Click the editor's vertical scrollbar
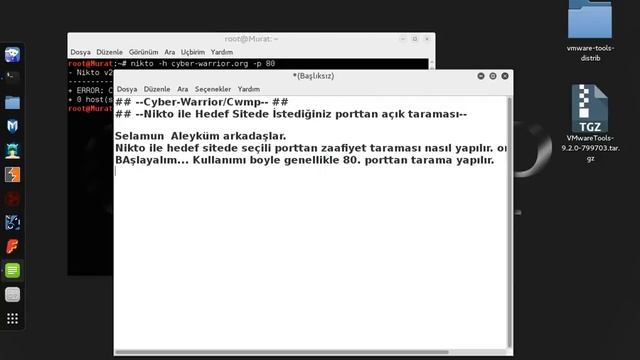The width and height of the screenshot is (640, 360). [509, 222]
